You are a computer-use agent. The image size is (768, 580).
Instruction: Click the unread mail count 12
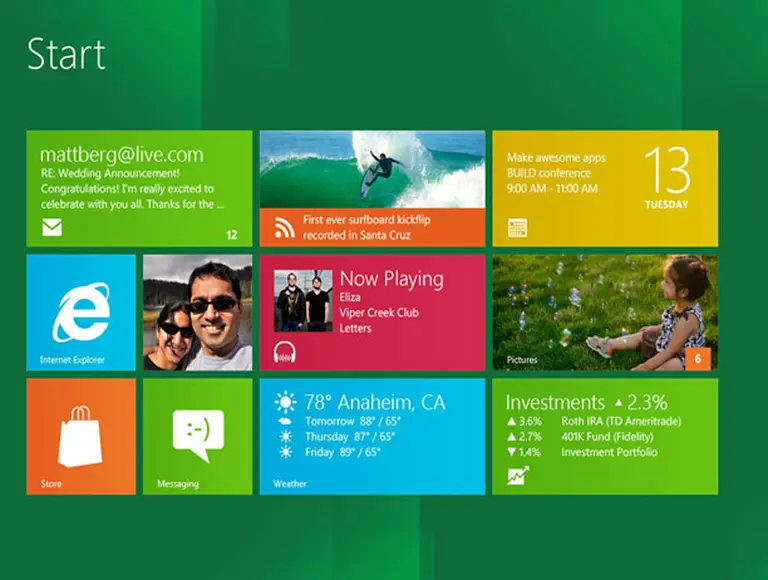(x=232, y=235)
